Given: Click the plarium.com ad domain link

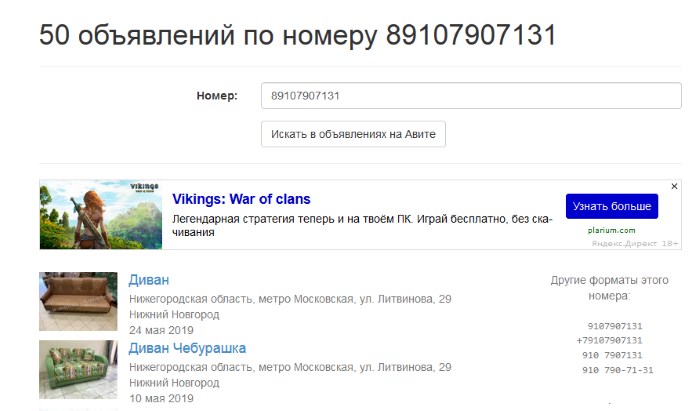Looking at the screenshot, I should coord(611,230).
